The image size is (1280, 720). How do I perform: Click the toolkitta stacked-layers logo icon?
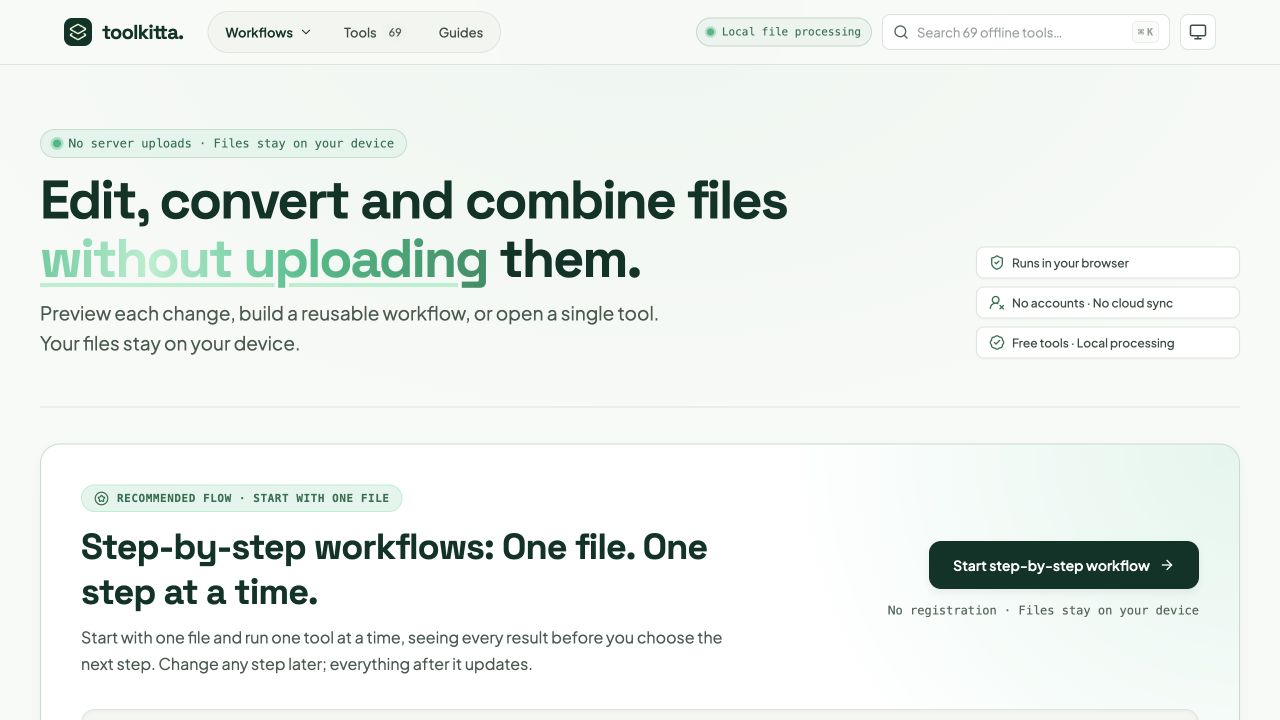point(78,32)
